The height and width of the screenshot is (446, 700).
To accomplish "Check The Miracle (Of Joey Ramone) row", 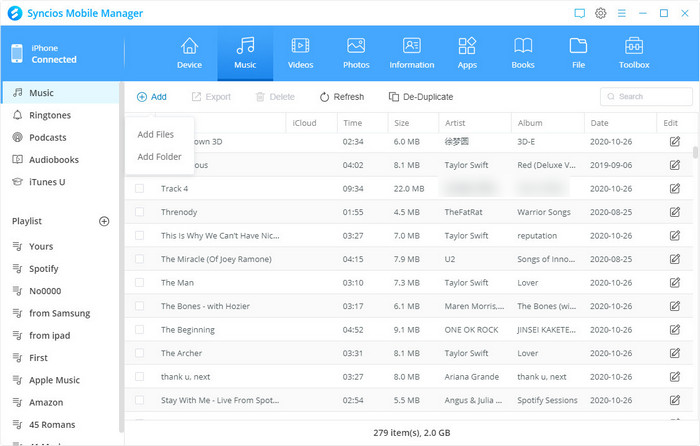I will click(x=139, y=259).
